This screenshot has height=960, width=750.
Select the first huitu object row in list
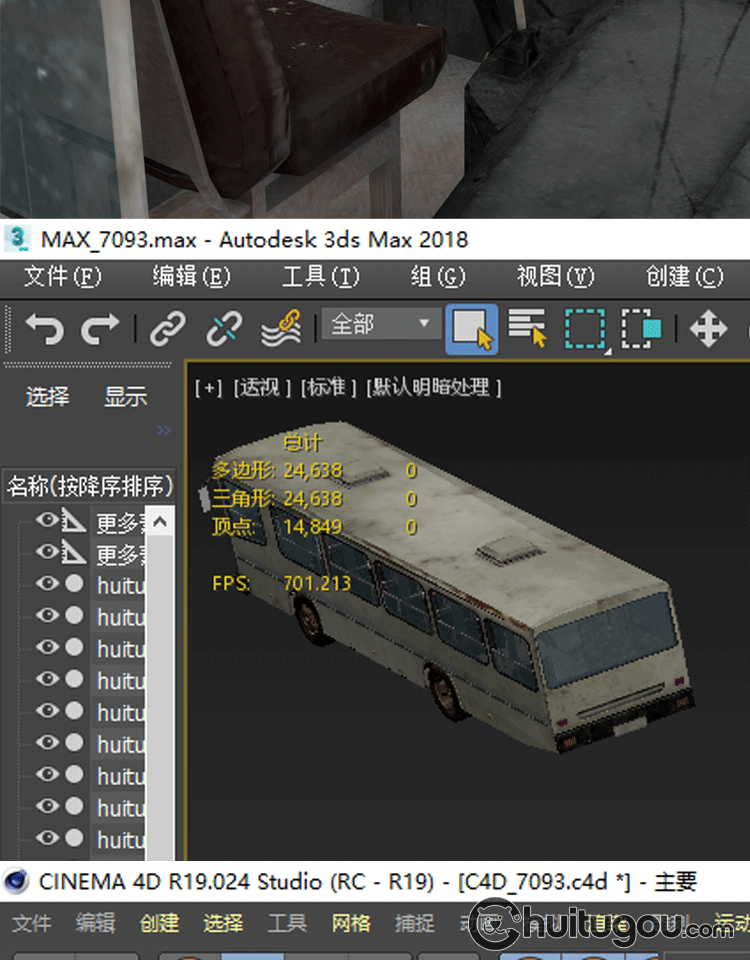(x=120, y=586)
